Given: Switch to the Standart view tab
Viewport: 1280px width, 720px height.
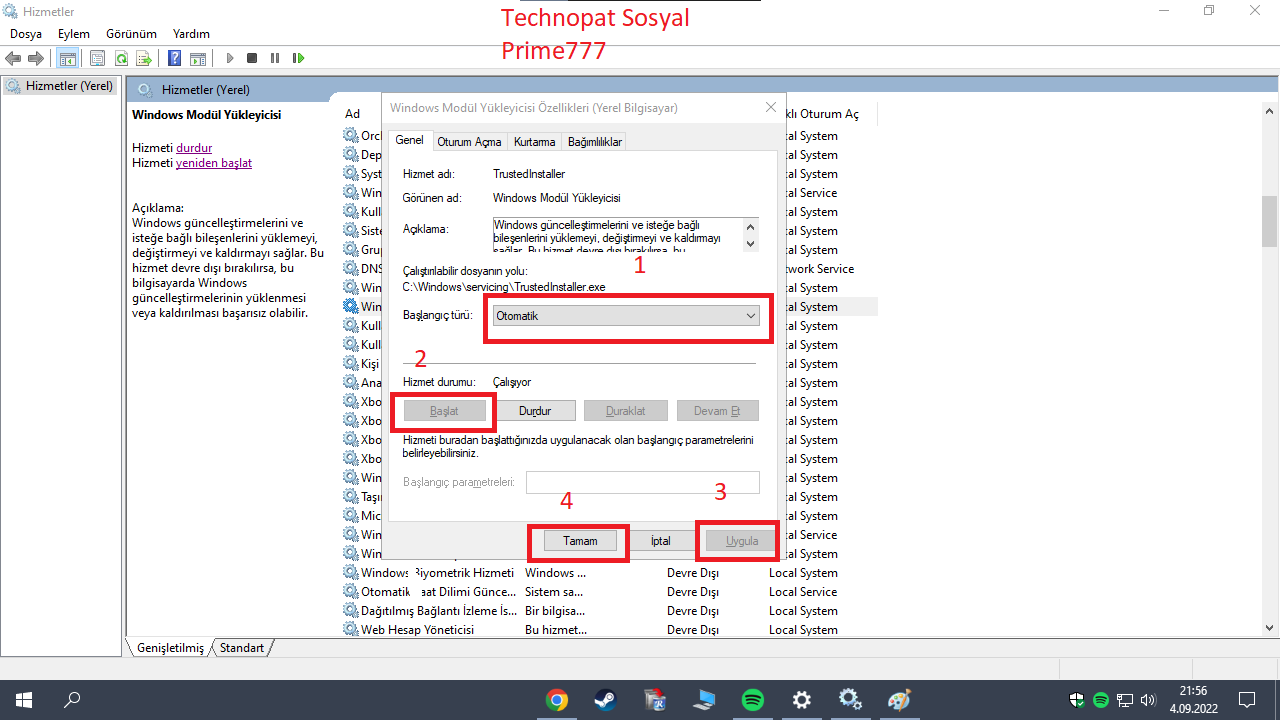Looking at the screenshot, I should point(242,648).
